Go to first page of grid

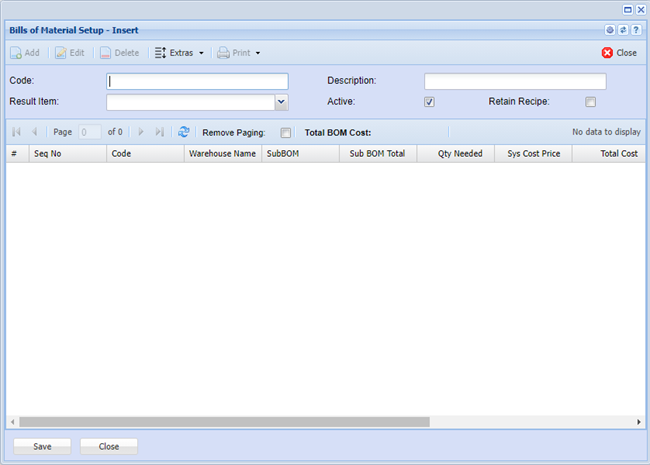pos(16,132)
